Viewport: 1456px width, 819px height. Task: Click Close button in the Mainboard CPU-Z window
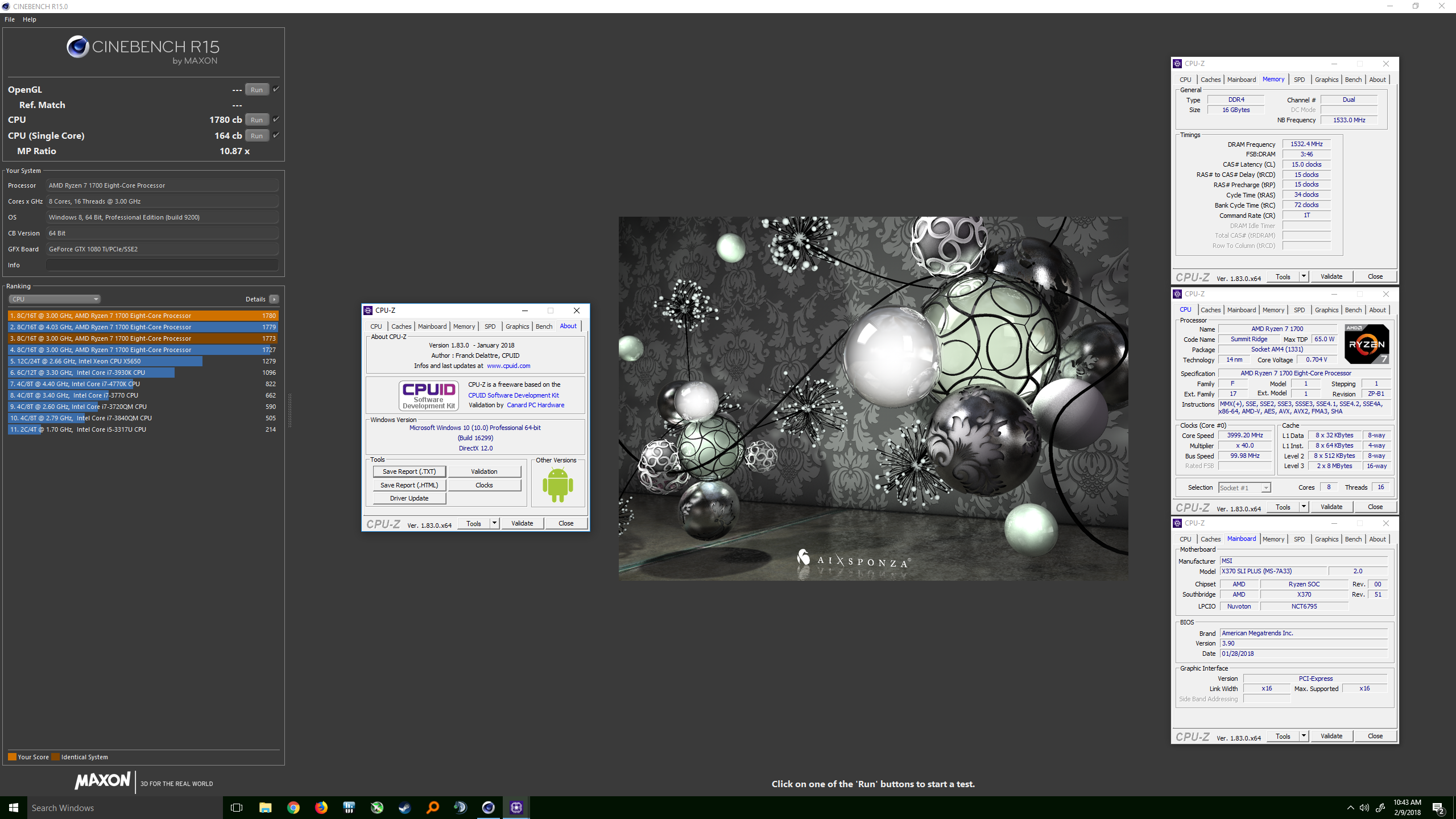click(x=1375, y=736)
